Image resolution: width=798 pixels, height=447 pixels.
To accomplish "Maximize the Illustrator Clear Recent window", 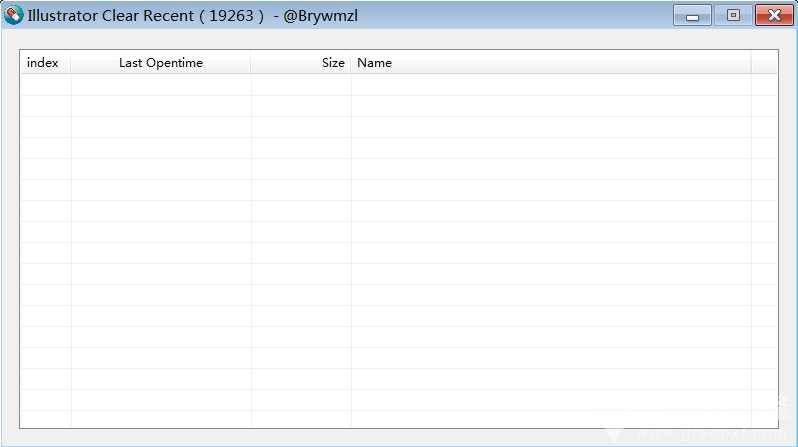I will click(733, 16).
